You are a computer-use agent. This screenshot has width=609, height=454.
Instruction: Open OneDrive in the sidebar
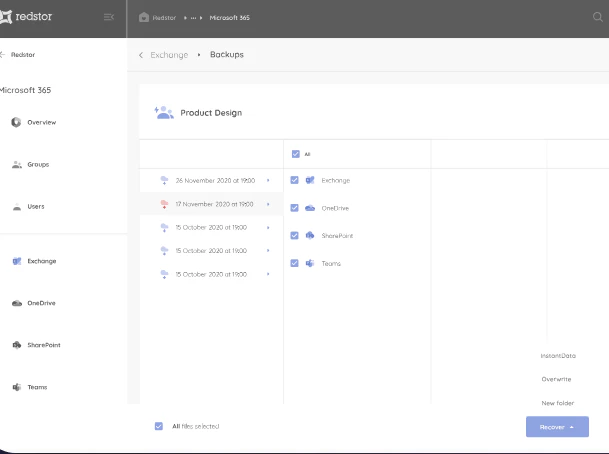(41, 303)
